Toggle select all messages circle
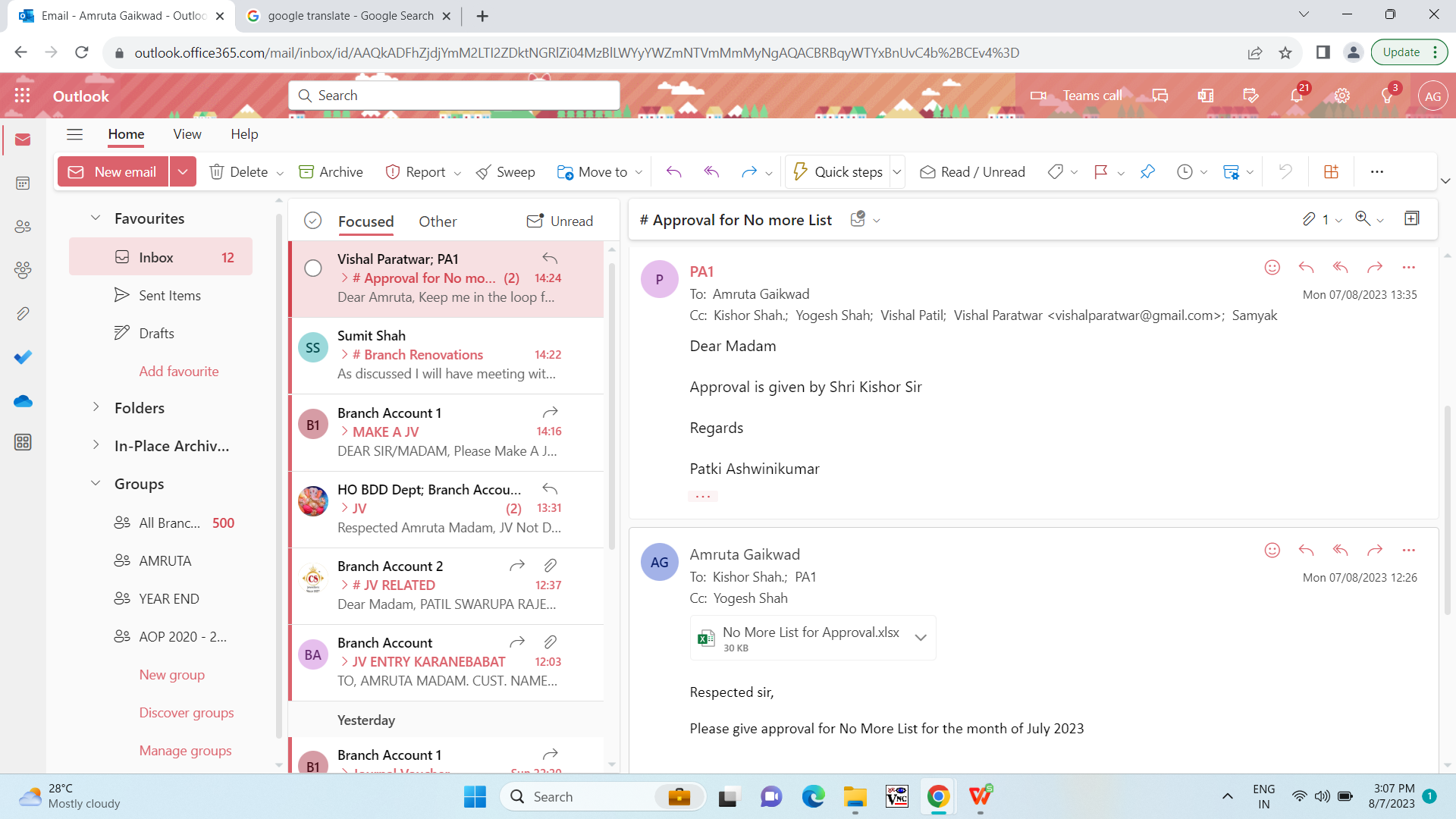 (312, 221)
